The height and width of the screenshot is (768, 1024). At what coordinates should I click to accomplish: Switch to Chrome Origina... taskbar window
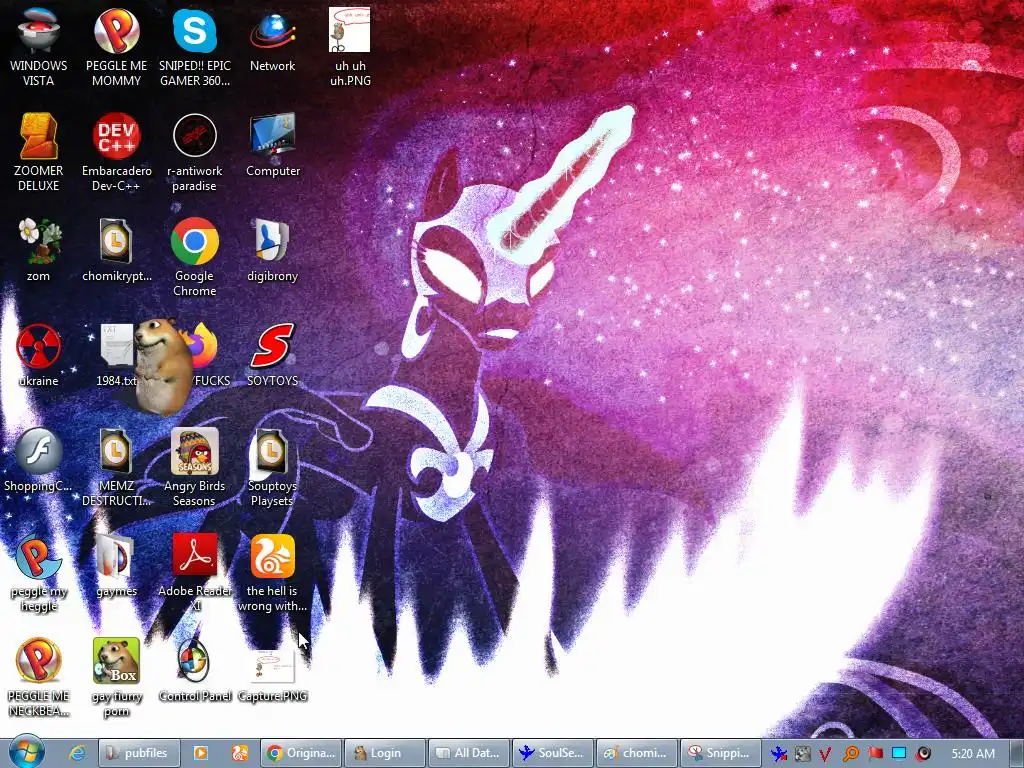[301, 753]
